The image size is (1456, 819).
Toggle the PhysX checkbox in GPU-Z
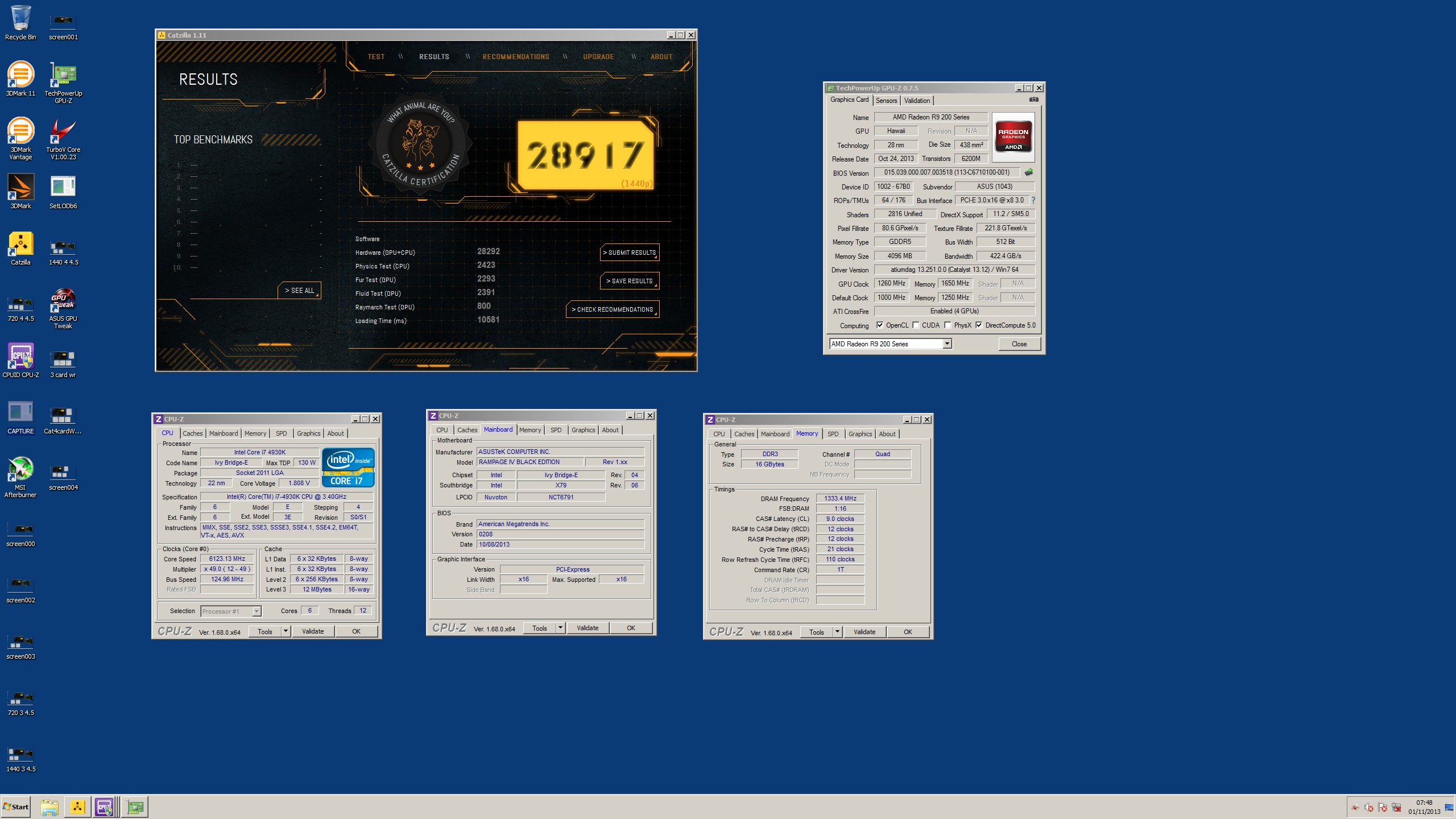948,325
